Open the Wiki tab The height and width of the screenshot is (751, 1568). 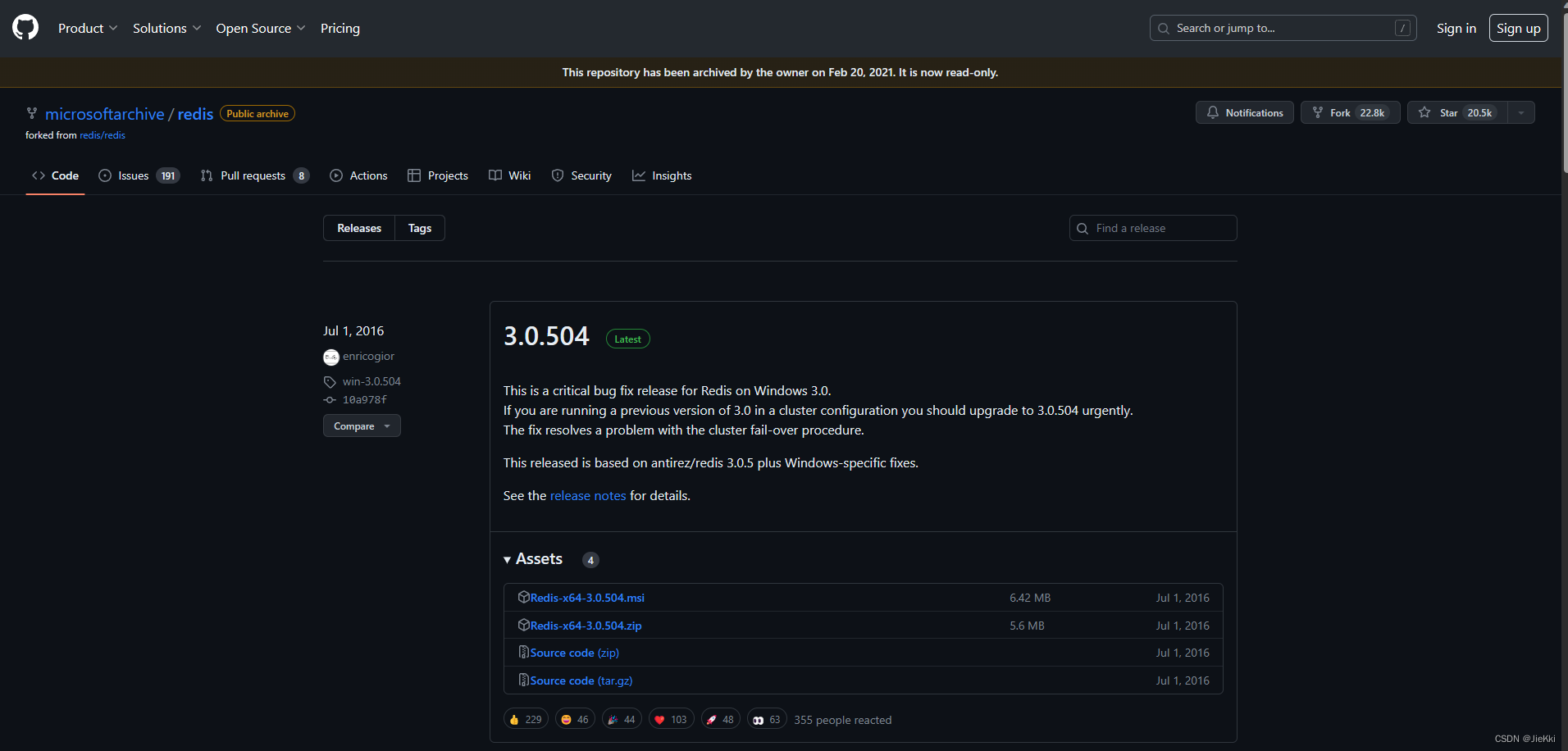coord(509,175)
